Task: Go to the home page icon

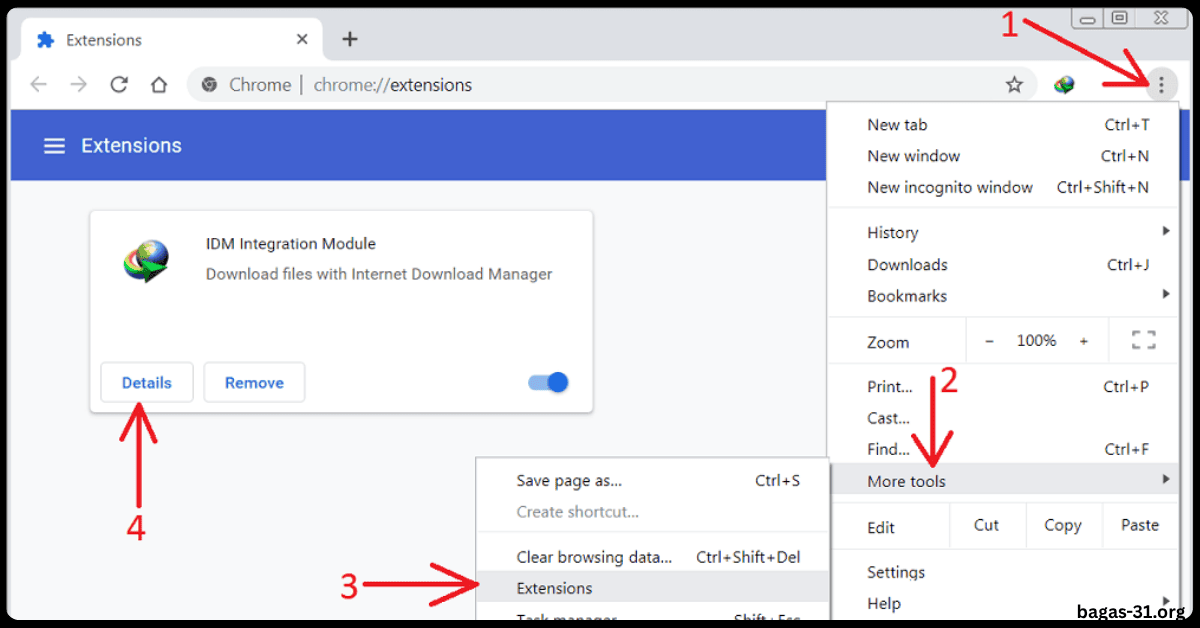Action: [x=158, y=85]
